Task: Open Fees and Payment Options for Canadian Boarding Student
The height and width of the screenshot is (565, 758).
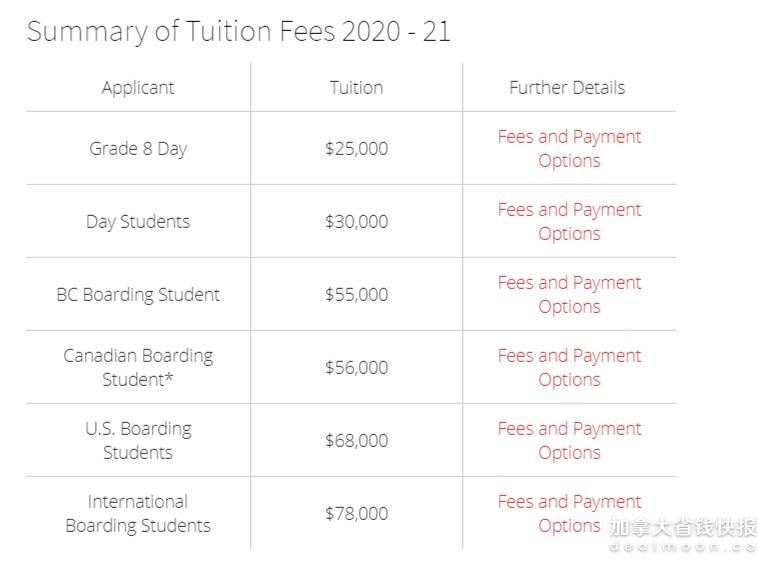Action: pyautogui.click(x=569, y=367)
